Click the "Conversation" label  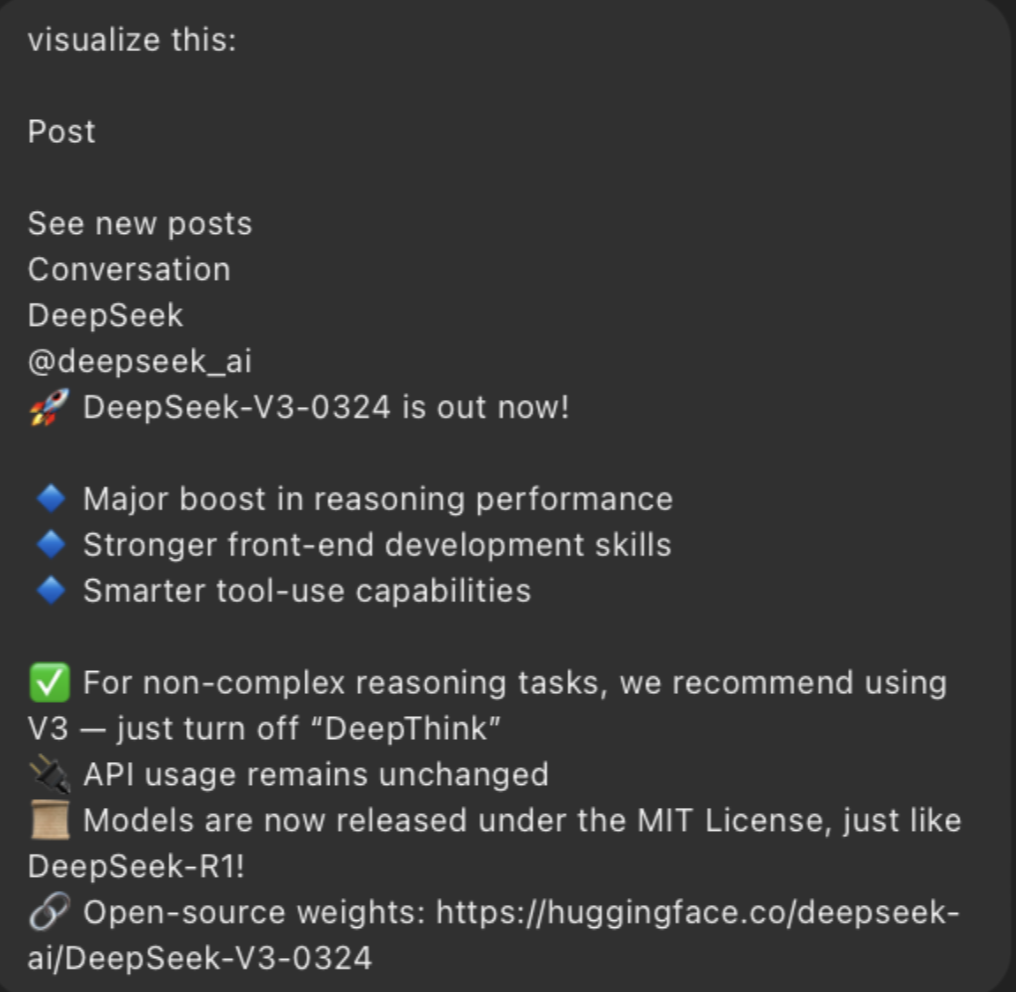(129, 269)
